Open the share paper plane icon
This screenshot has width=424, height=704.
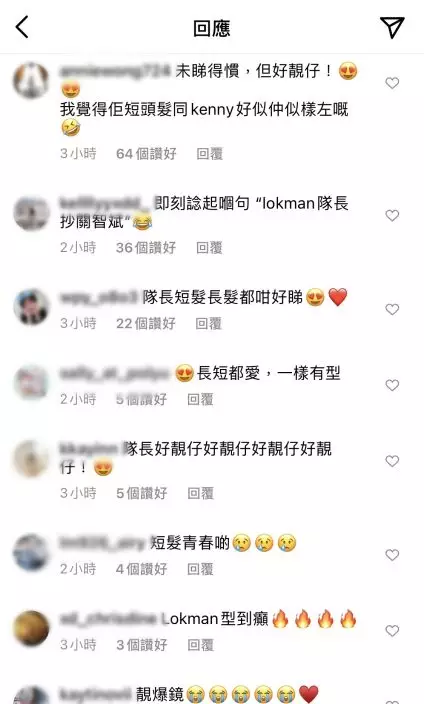(392, 27)
